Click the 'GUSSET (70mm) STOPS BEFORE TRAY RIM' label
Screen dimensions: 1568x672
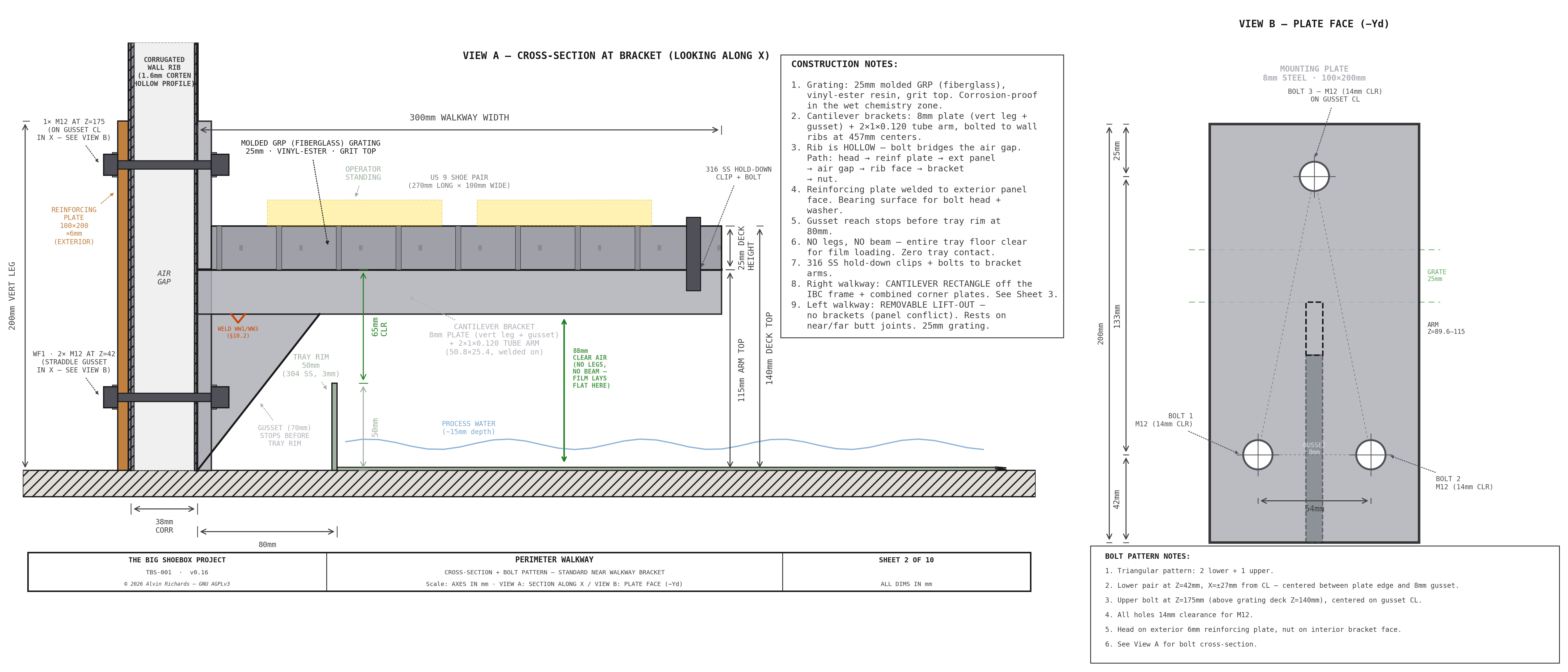pyautogui.click(x=284, y=435)
